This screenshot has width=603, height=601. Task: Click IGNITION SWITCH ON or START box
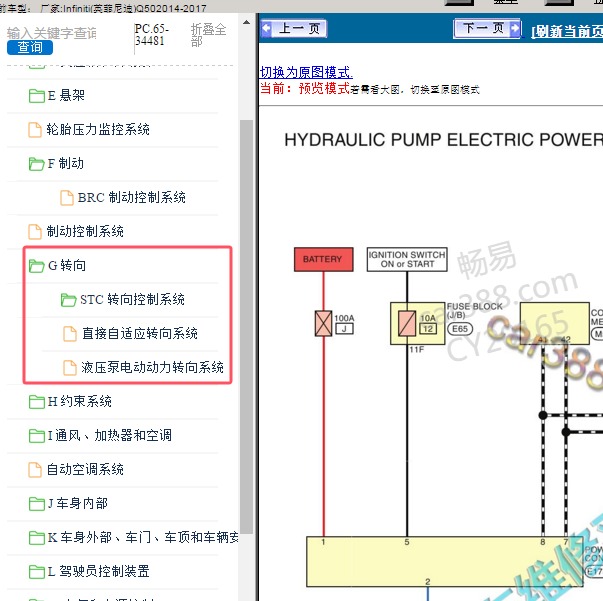(x=407, y=260)
